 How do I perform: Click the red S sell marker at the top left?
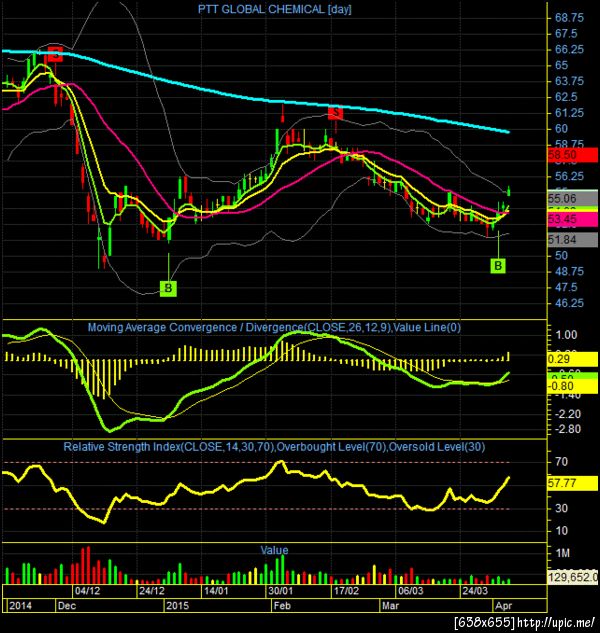56,53
